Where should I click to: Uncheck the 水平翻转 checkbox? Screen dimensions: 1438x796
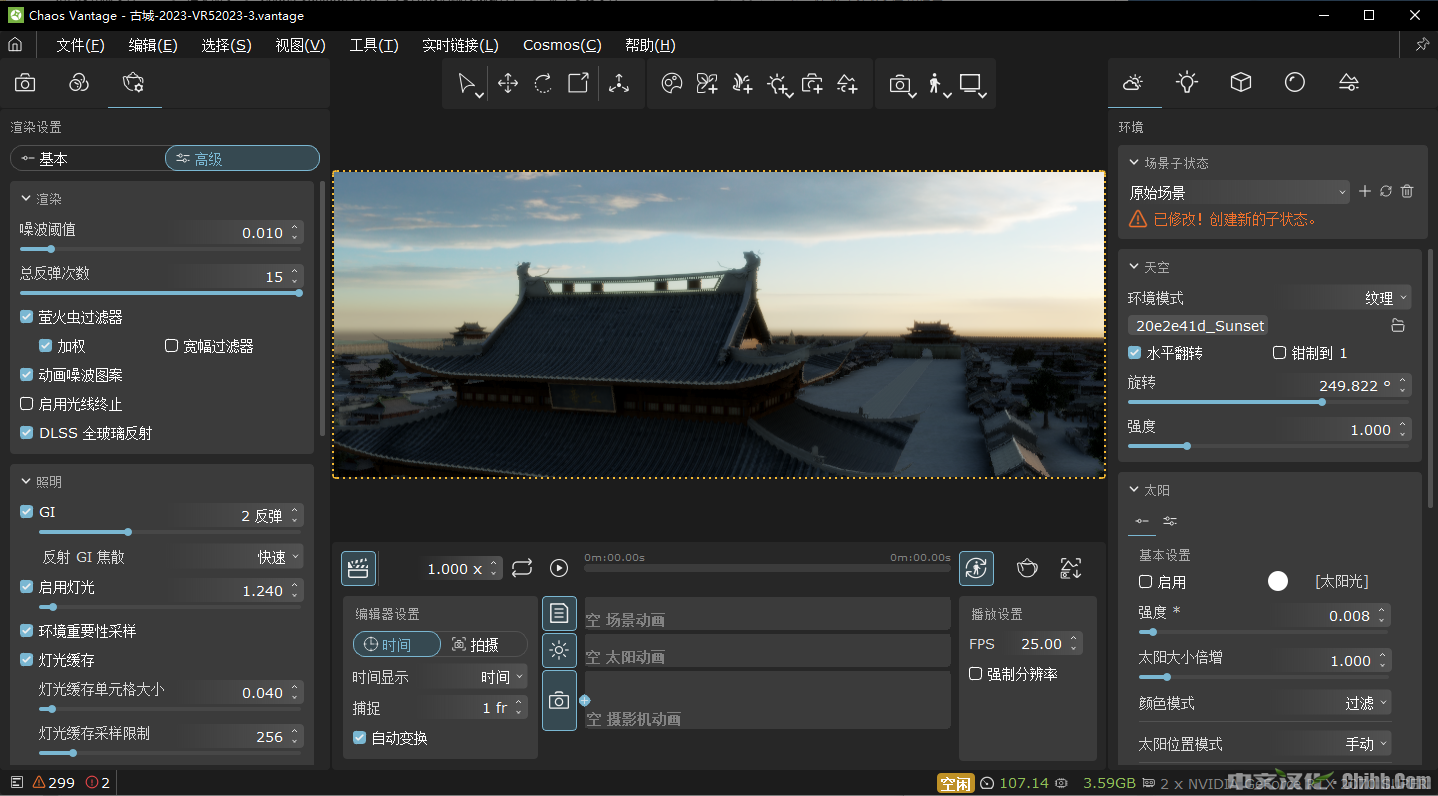1135,353
